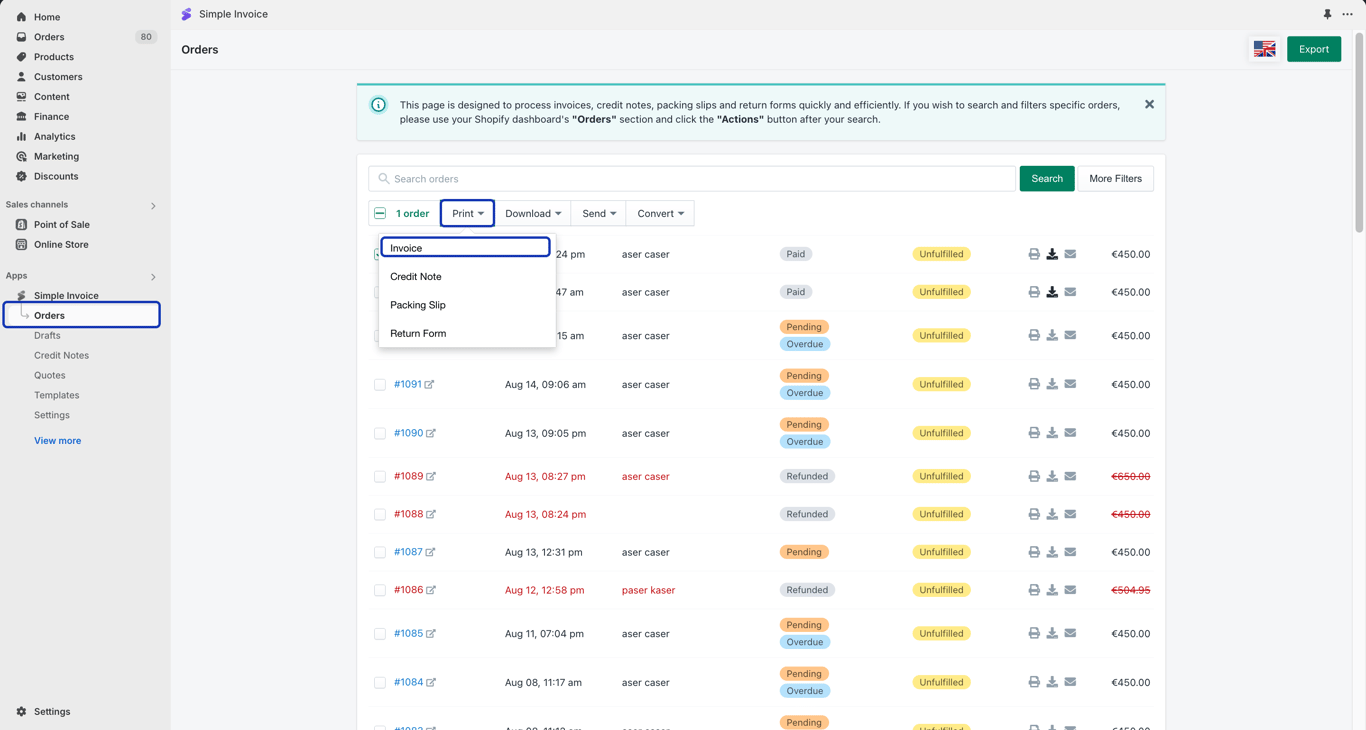Click email icon for order #1089

pyautogui.click(x=1070, y=476)
